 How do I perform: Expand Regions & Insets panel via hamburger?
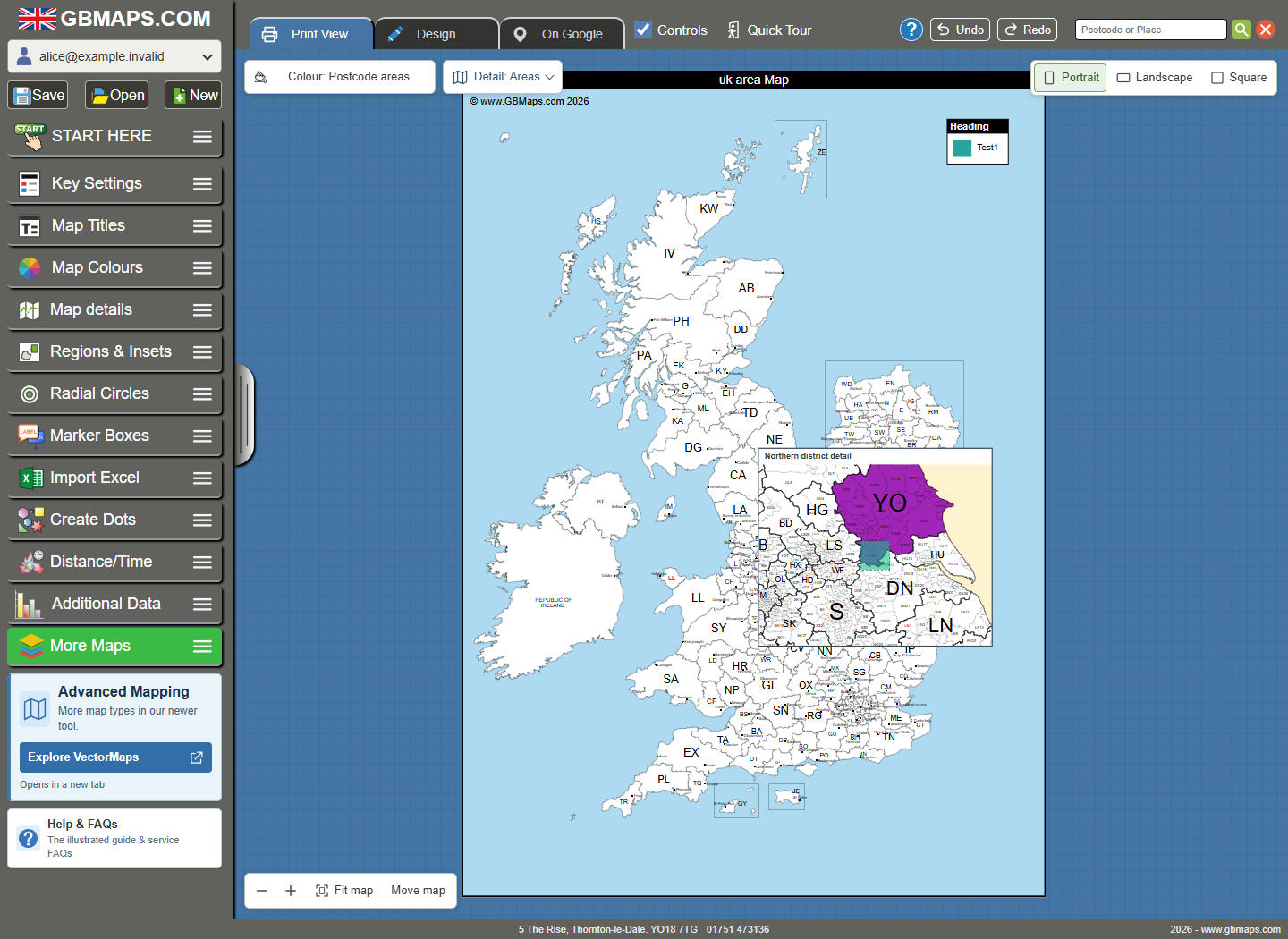click(203, 352)
